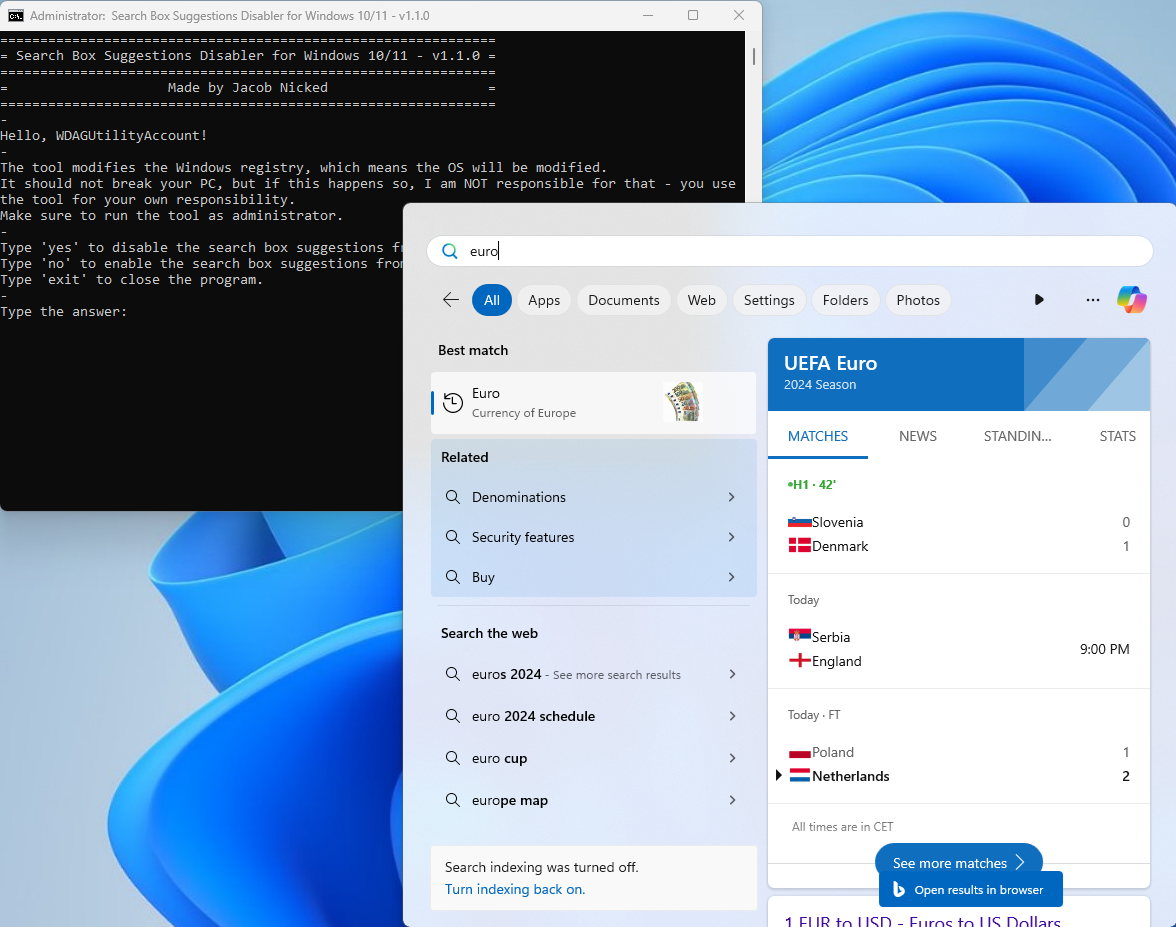Select the Photos filter tab
The width and height of the screenshot is (1176, 927).
[x=918, y=300]
